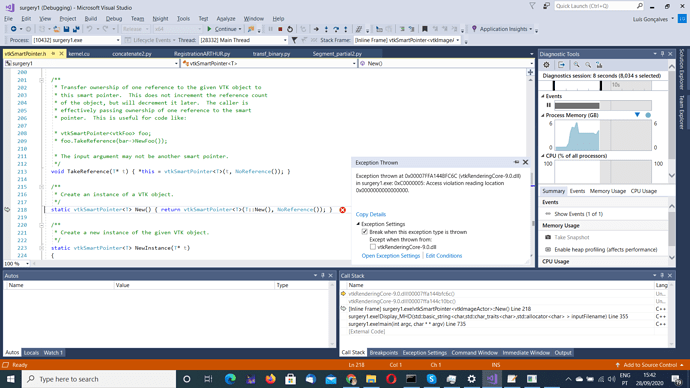
Task: Collapse the Exception Settings section
Action: click(x=358, y=224)
